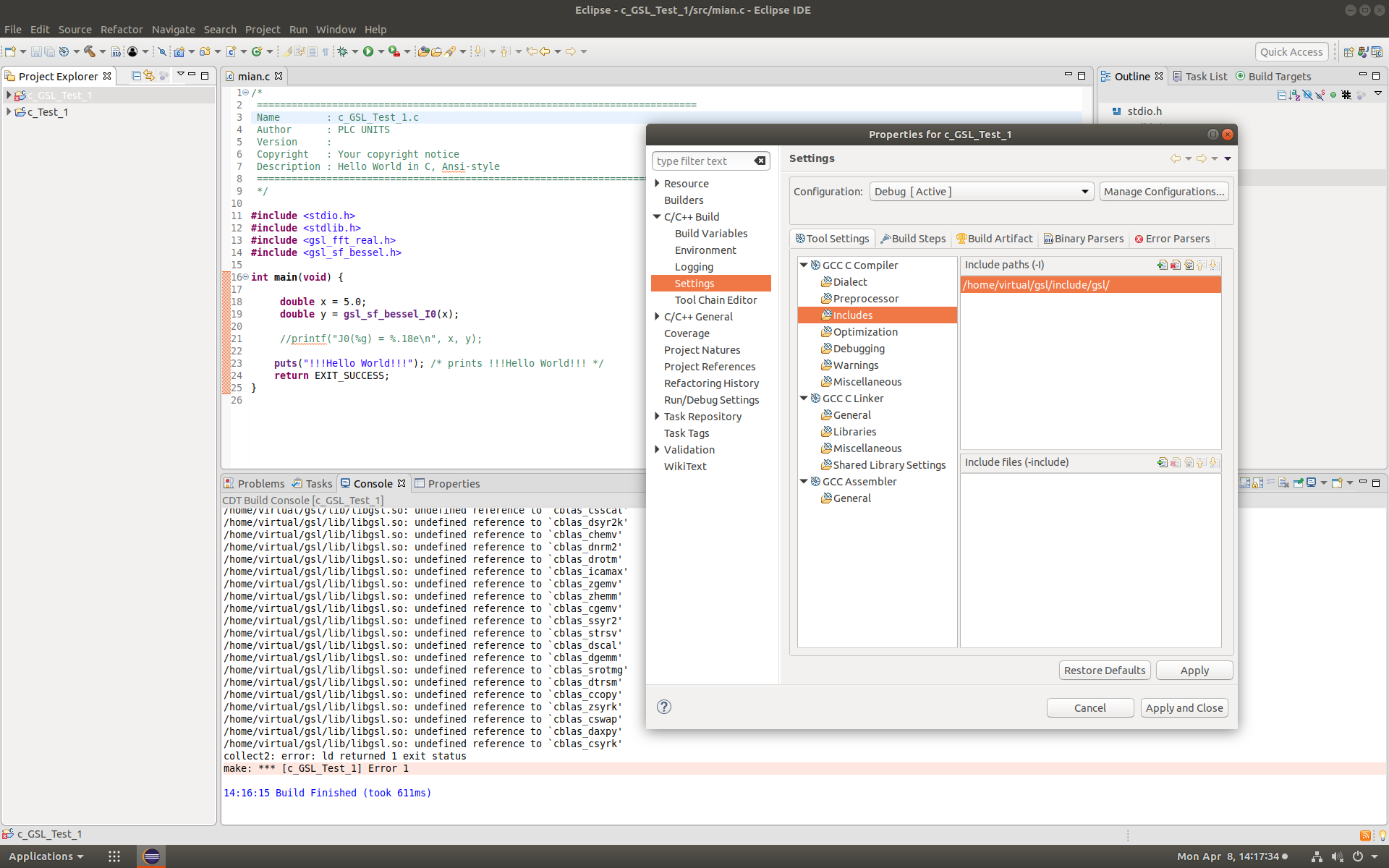Clear the filter text using the clear icon
The width and height of the screenshot is (1389, 868).
[760, 161]
